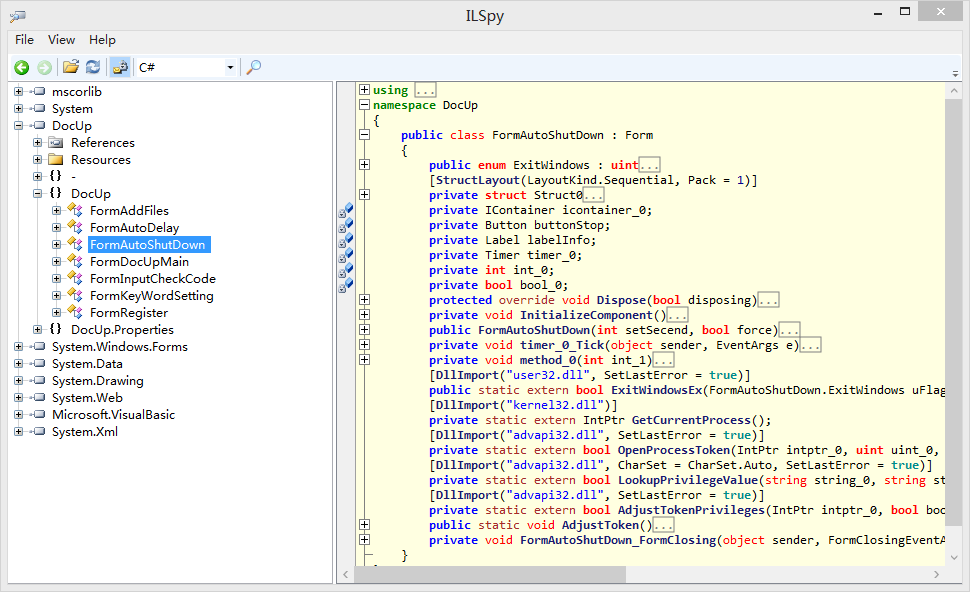Select the FormAutoDelay class icon
The width and height of the screenshot is (970, 592).
75,227
